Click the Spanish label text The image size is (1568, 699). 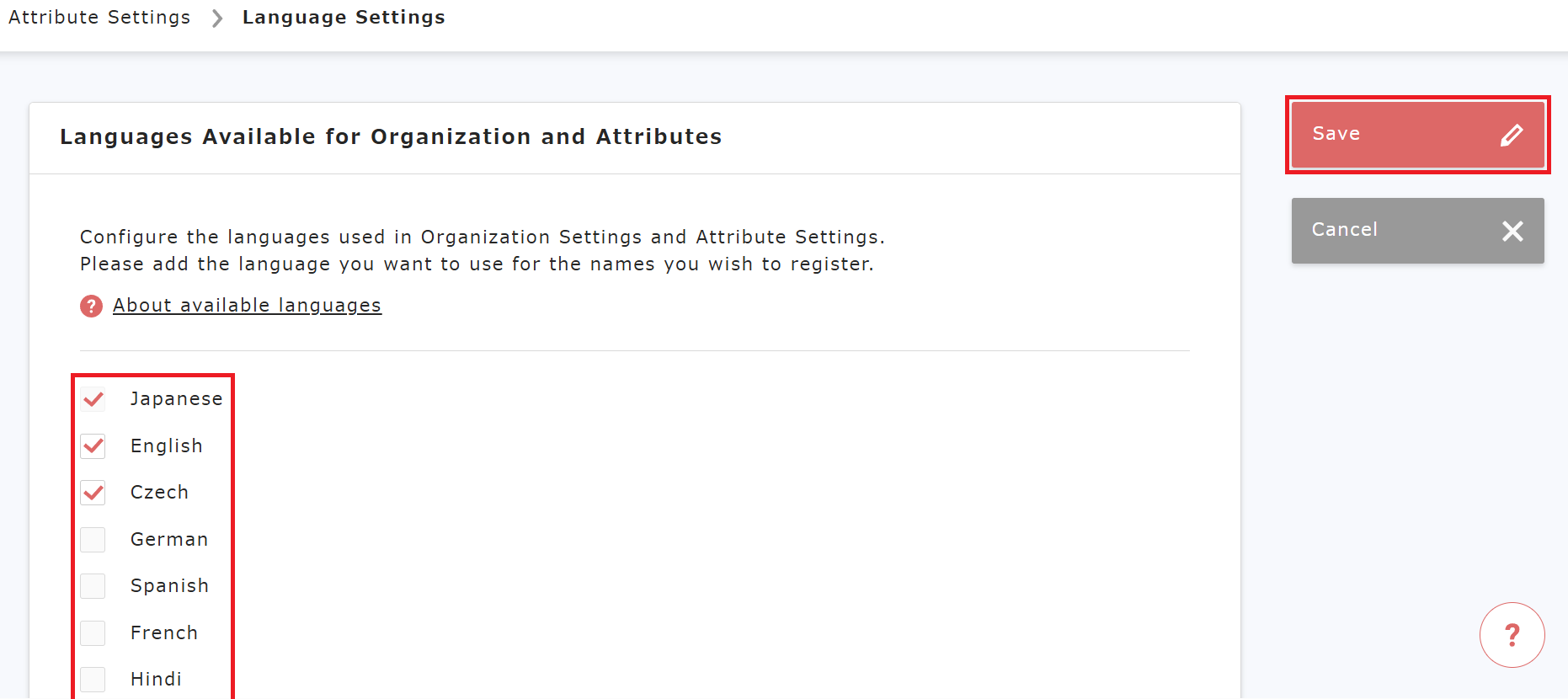(x=169, y=586)
